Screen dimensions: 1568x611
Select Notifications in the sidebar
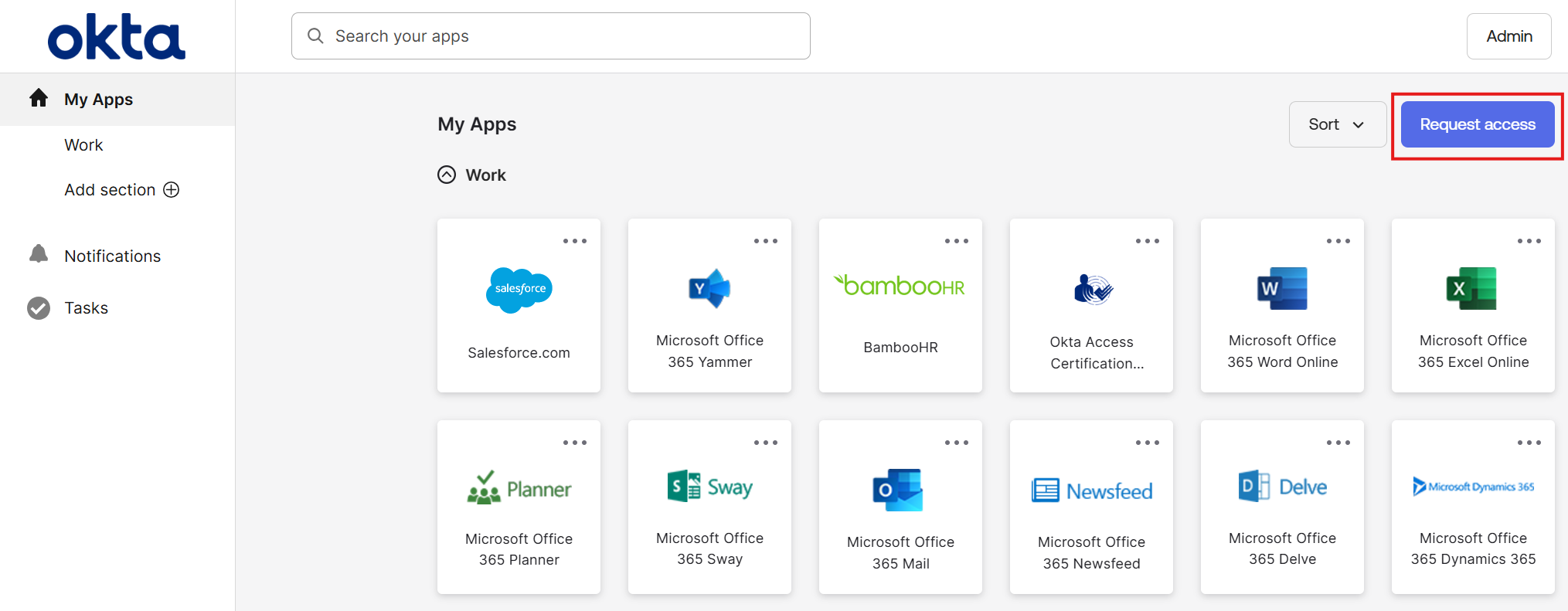coord(112,256)
